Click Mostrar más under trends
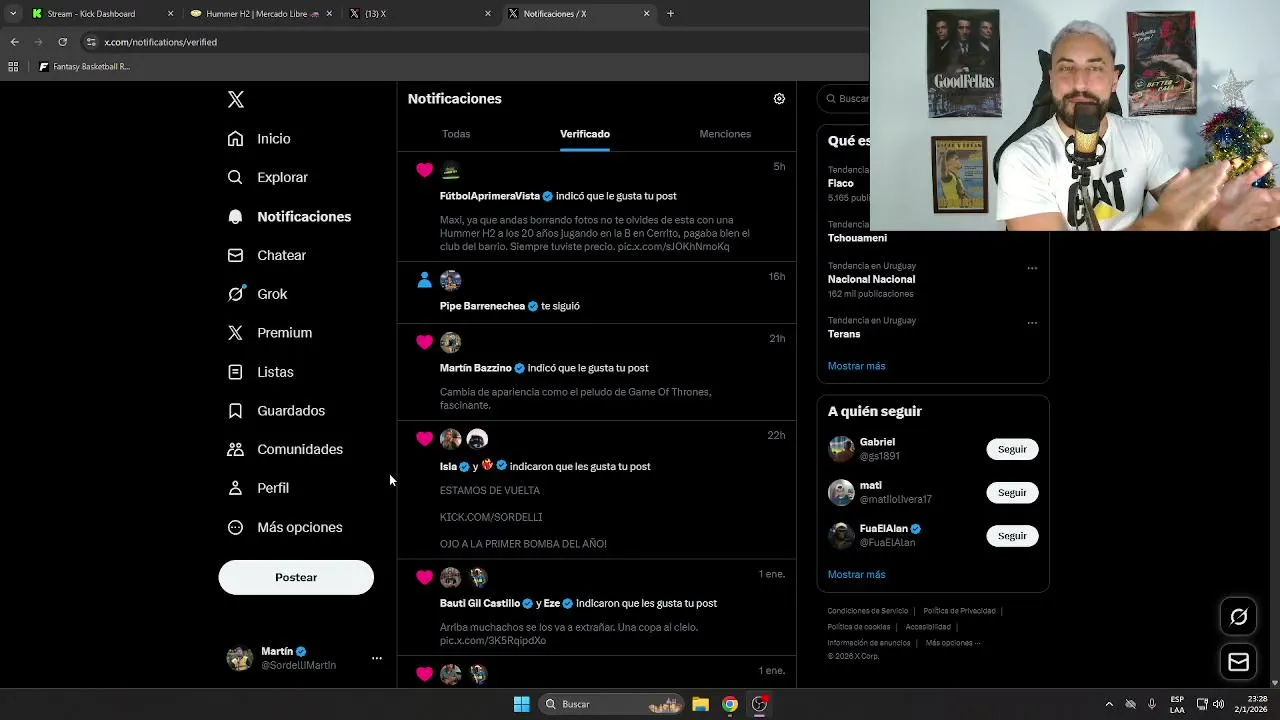 pos(857,366)
